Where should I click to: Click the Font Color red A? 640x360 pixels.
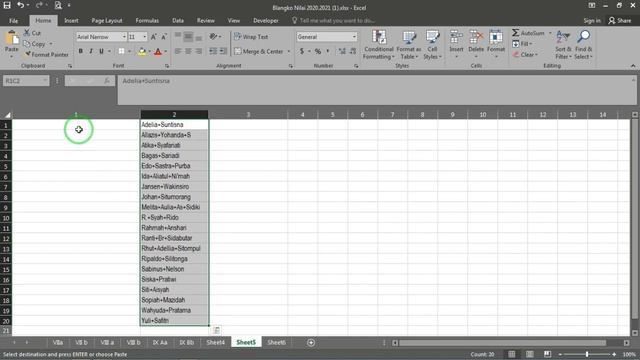(158, 51)
